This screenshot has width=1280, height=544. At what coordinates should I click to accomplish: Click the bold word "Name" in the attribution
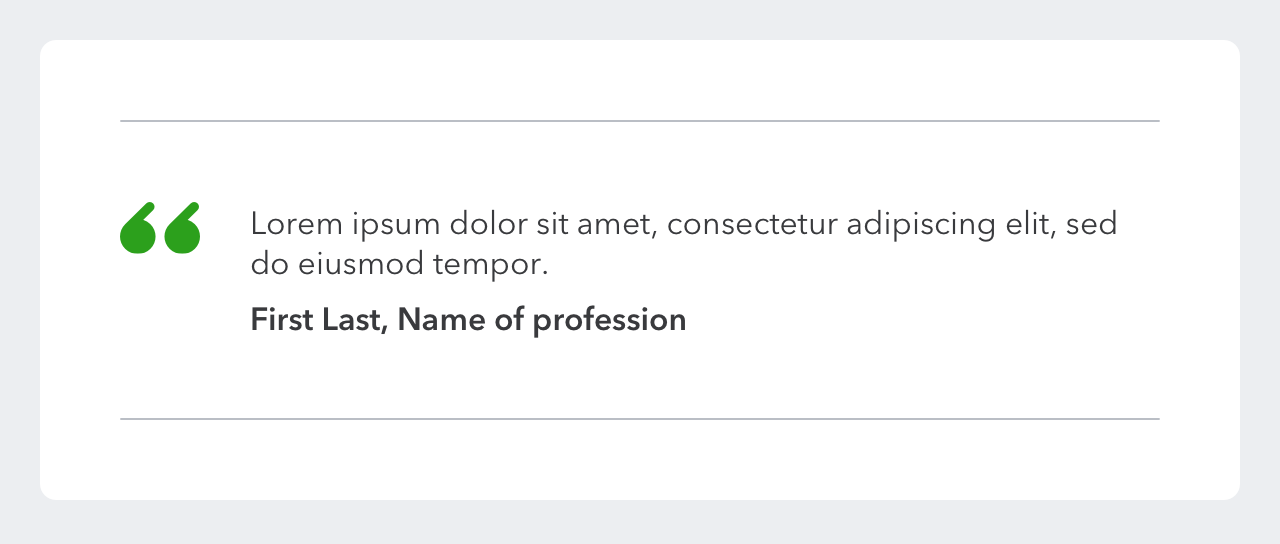[x=440, y=320]
